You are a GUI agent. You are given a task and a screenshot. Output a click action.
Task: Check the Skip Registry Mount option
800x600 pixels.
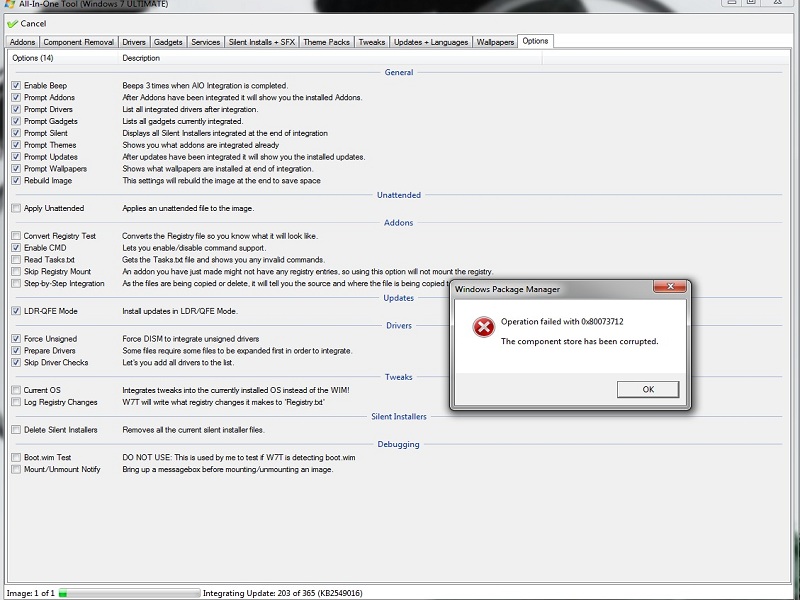pos(16,271)
